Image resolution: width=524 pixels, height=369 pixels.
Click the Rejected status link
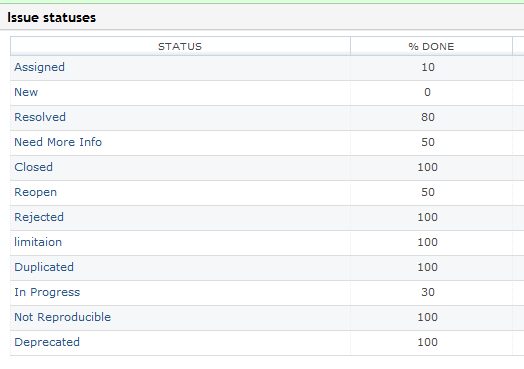(39, 218)
